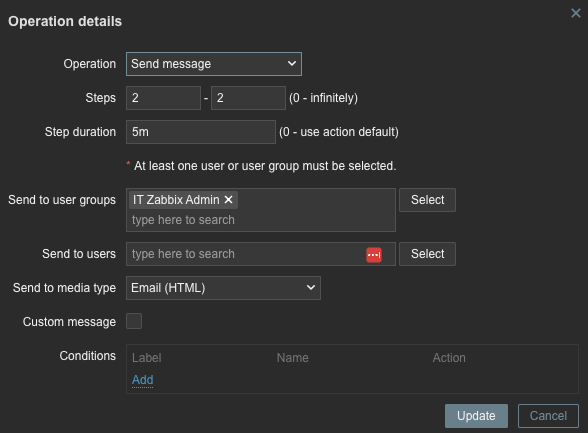Viewport: 588px width, 433px height.
Task: Click the Step duration field
Action: [x=201, y=132]
